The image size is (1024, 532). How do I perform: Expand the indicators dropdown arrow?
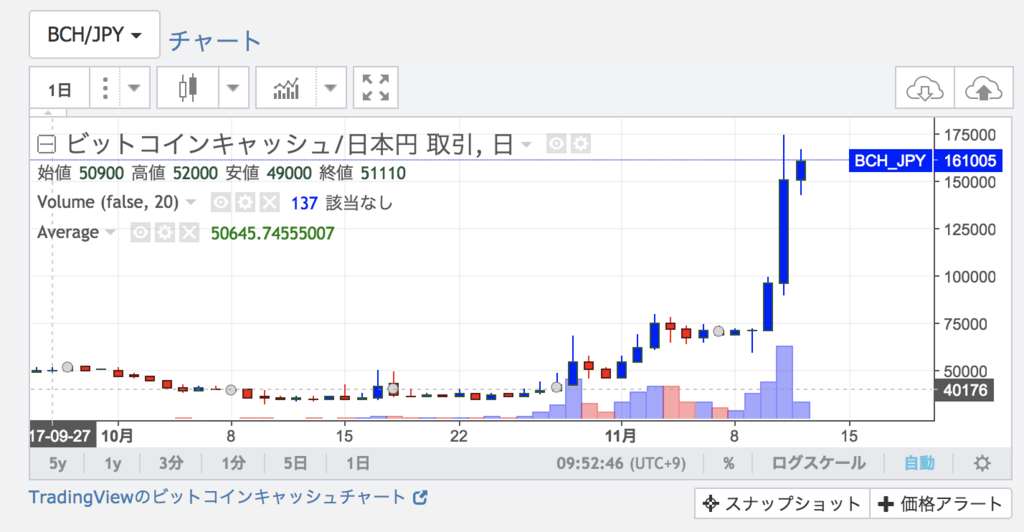330,88
